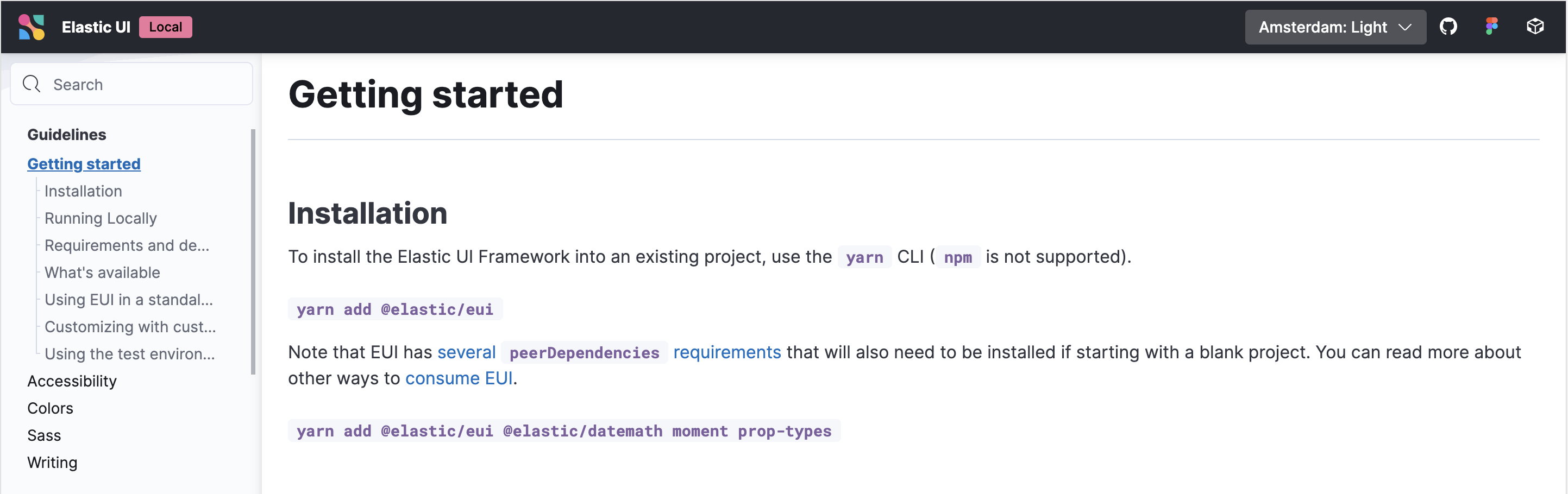1568x494 pixels.
Task: Click the search magnifier icon
Action: (x=31, y=84)
